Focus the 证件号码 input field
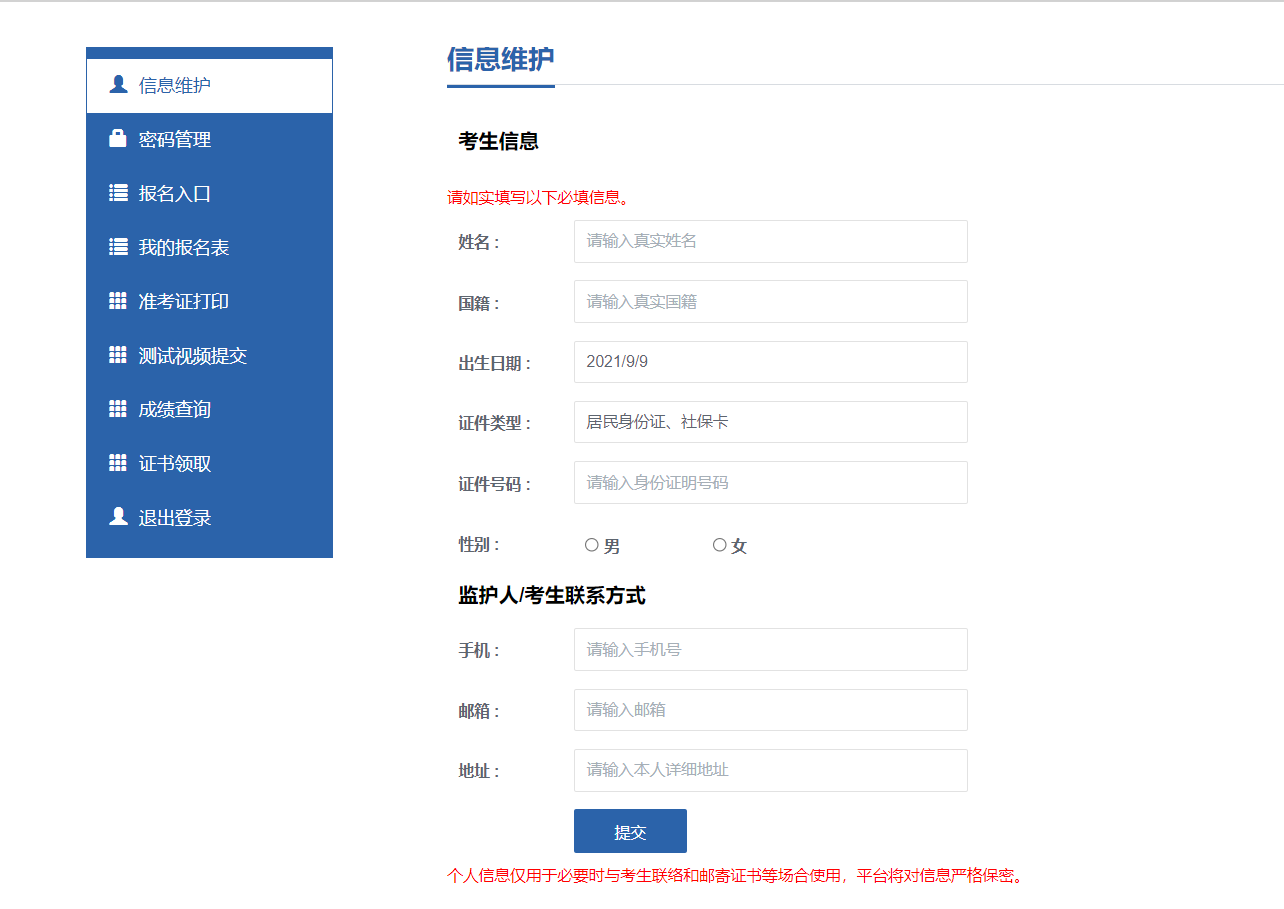1284x909 pixels. (771, 482)
